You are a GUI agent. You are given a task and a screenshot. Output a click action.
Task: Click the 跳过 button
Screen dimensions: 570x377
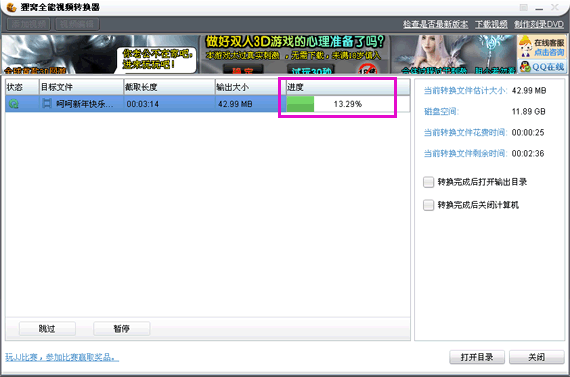(47, 329)
